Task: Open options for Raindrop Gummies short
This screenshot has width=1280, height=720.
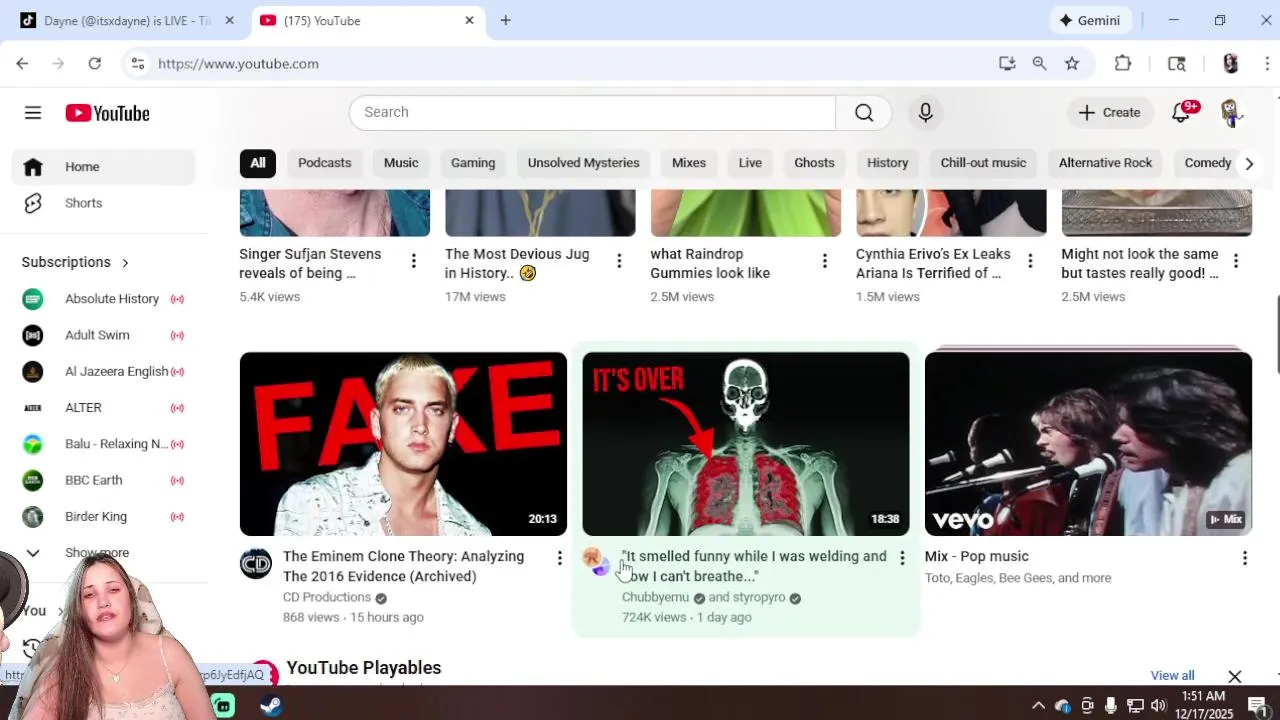Action: coord(825,261)
